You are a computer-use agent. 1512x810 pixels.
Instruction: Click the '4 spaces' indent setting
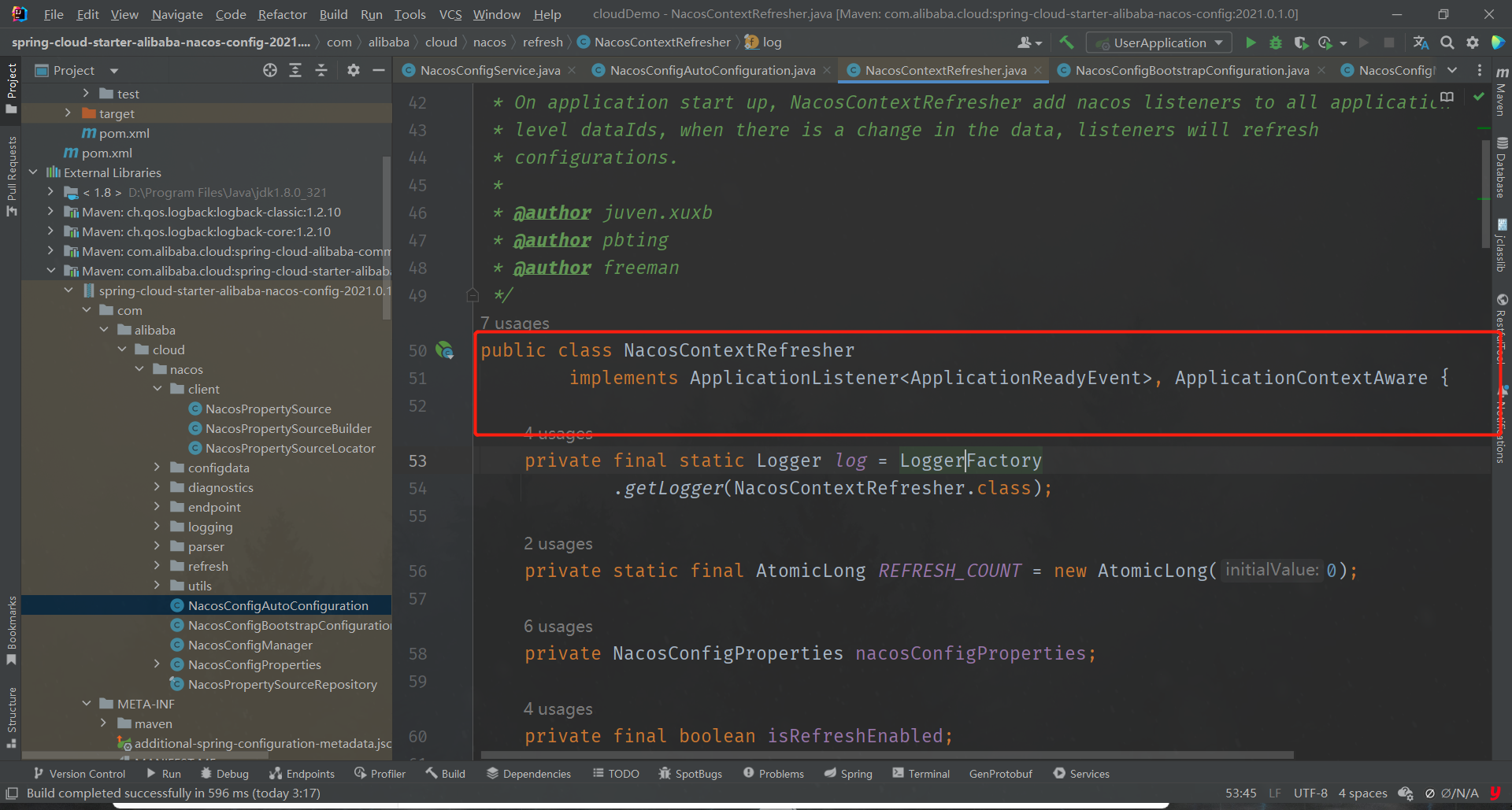click(x=1362, y=793)
